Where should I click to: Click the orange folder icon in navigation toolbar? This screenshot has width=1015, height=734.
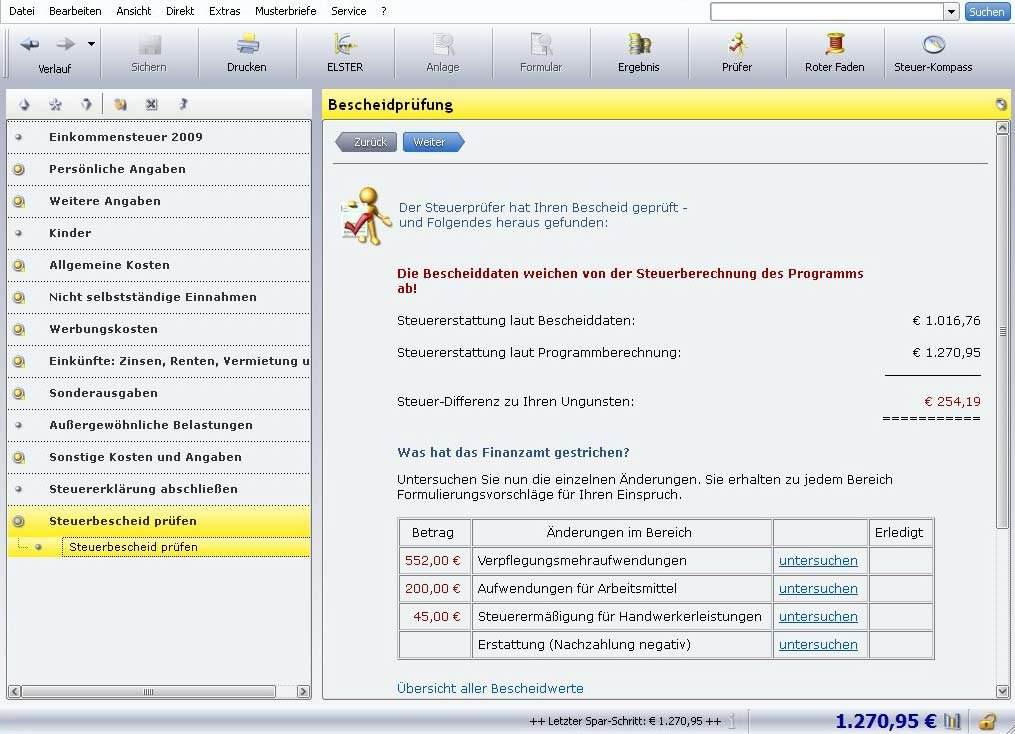[120, 104]
